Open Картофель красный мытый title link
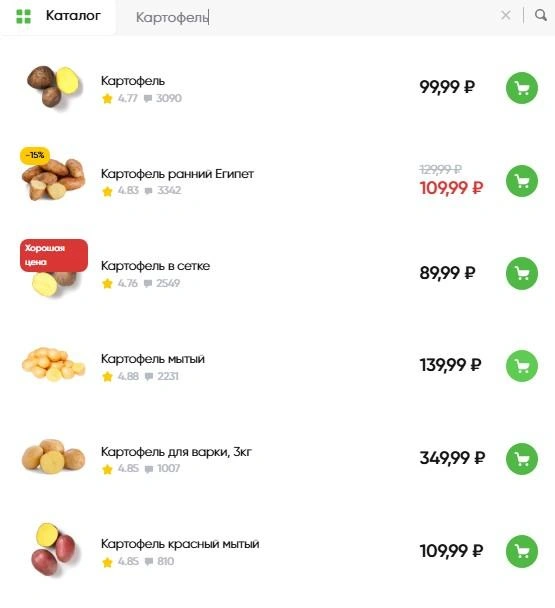Image resolution: width=555 pixels, height=608 pixels. coord(180,544)
